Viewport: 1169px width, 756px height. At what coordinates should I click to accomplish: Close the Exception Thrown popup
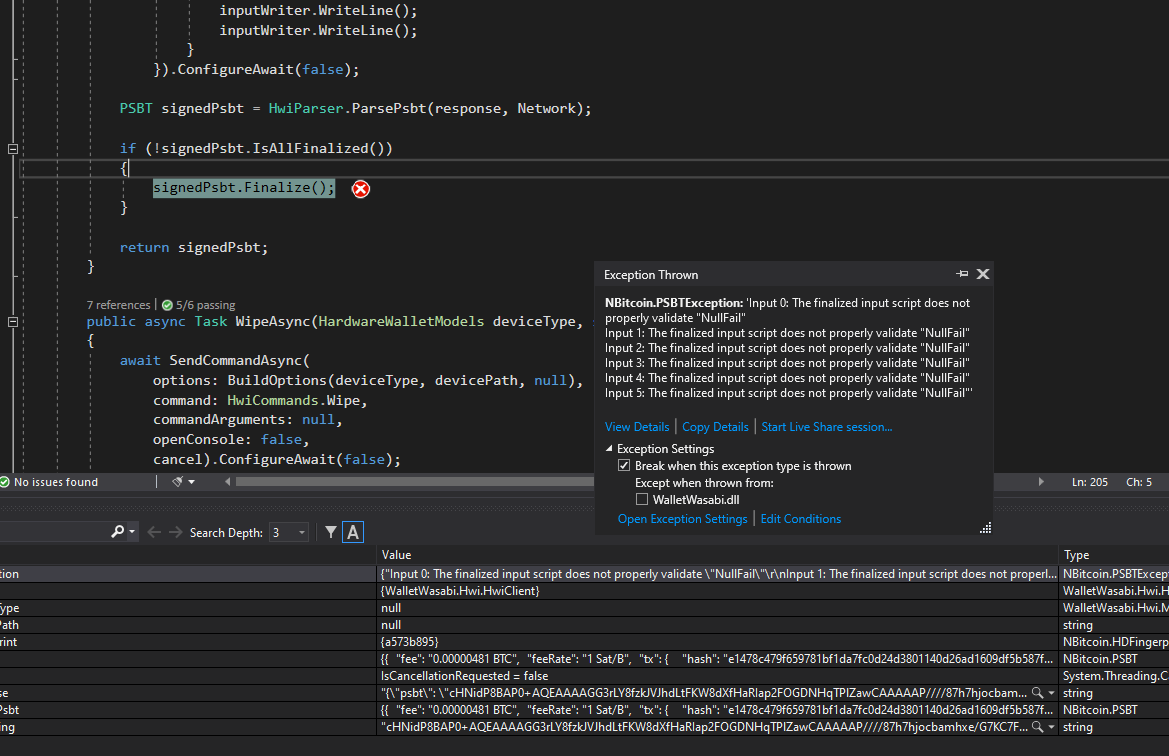coord(983,274)
